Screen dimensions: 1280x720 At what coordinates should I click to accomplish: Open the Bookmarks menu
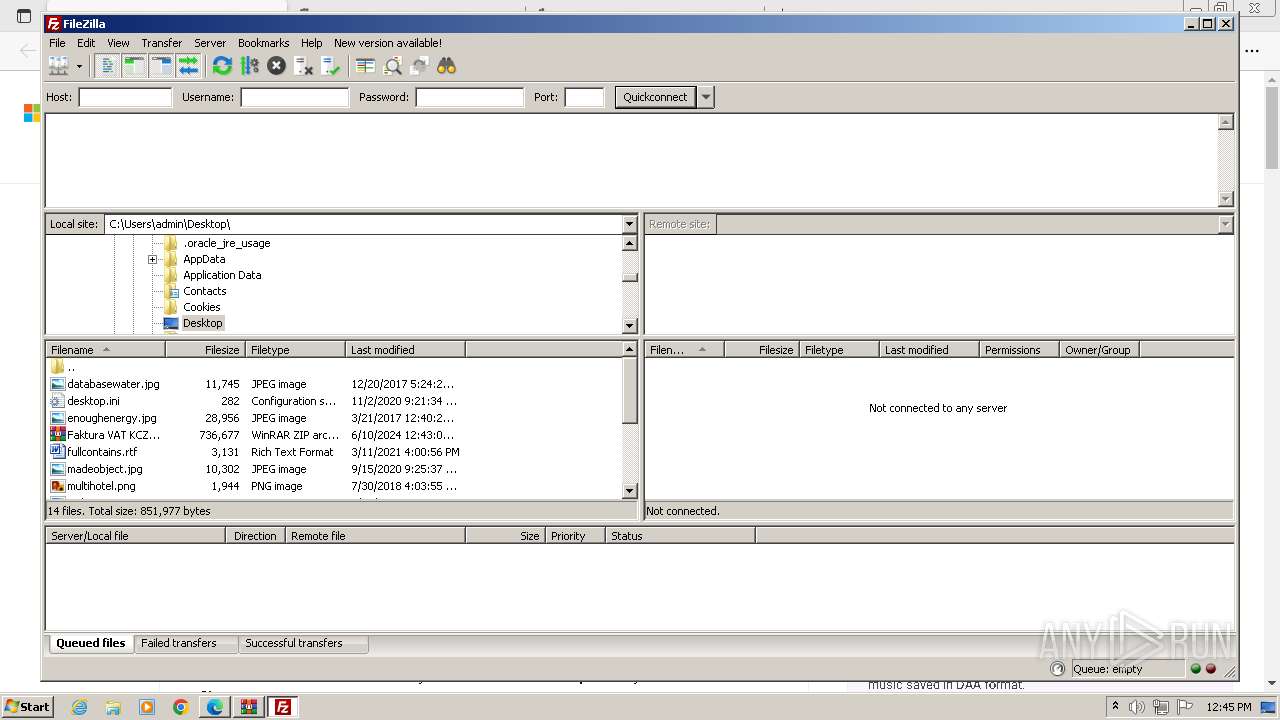(x=263, y=43)
